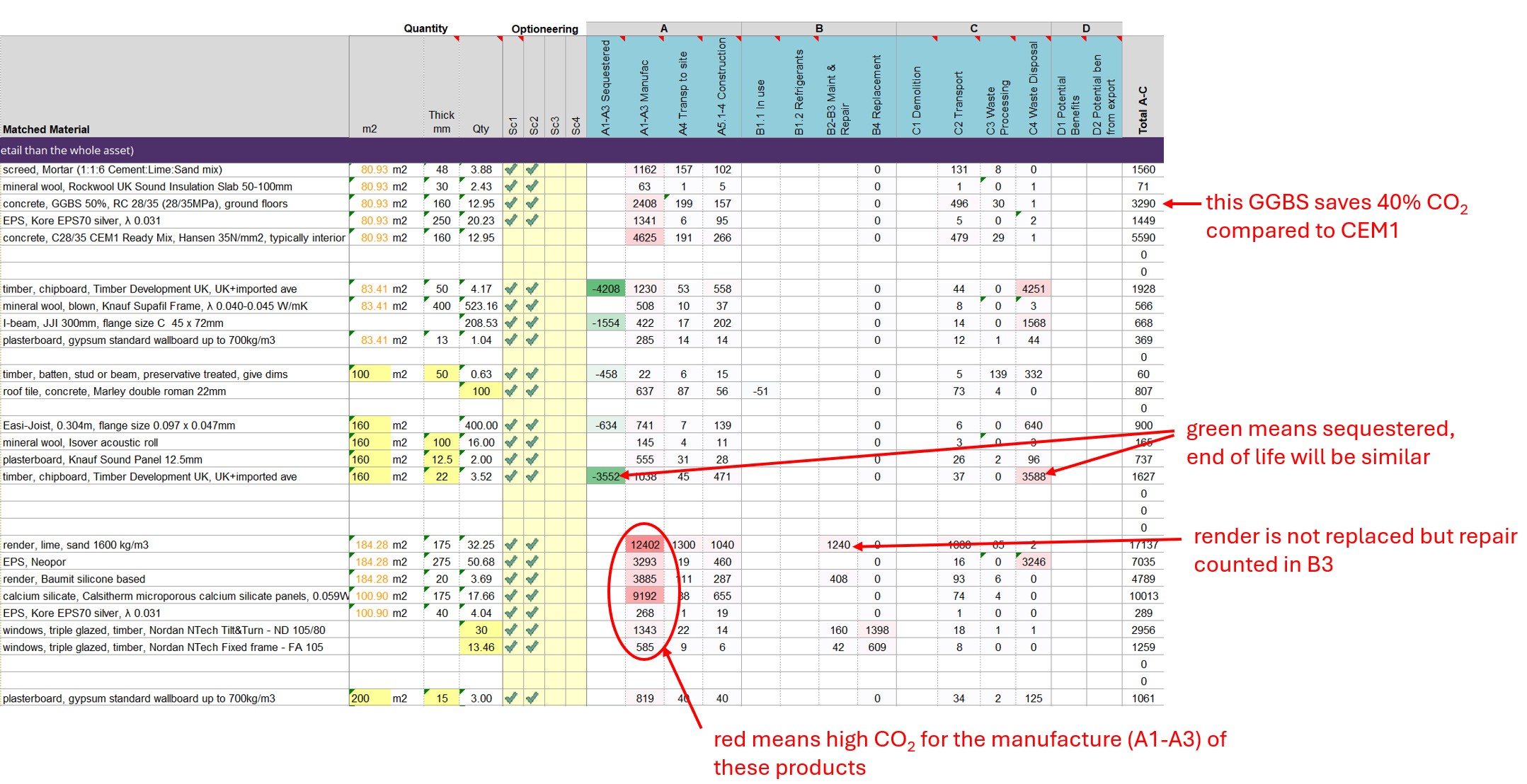Click Sc1 checkmark in Easi-Joist row

[511, 425]
